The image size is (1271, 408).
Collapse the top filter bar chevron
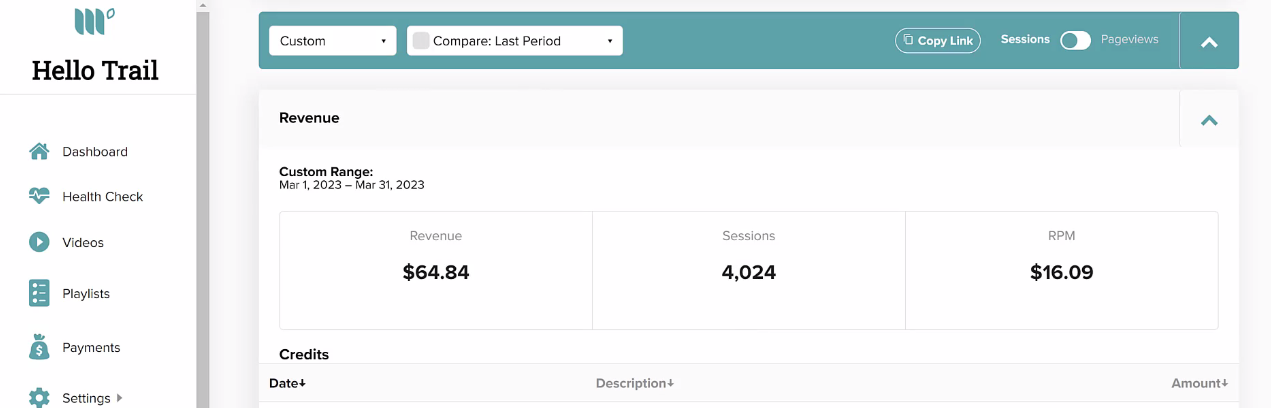pyautogui.click(x=1209, y=42)
